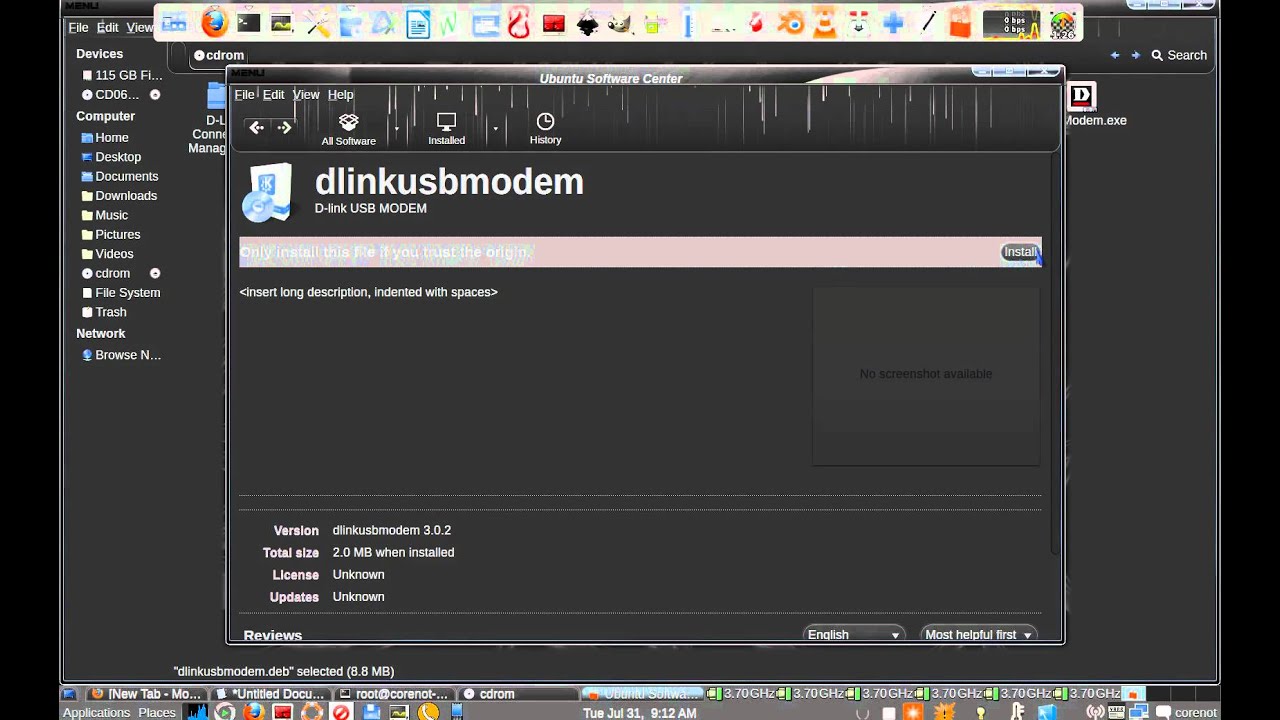Expand the Installed dropdown arrow

coord(494,129)
